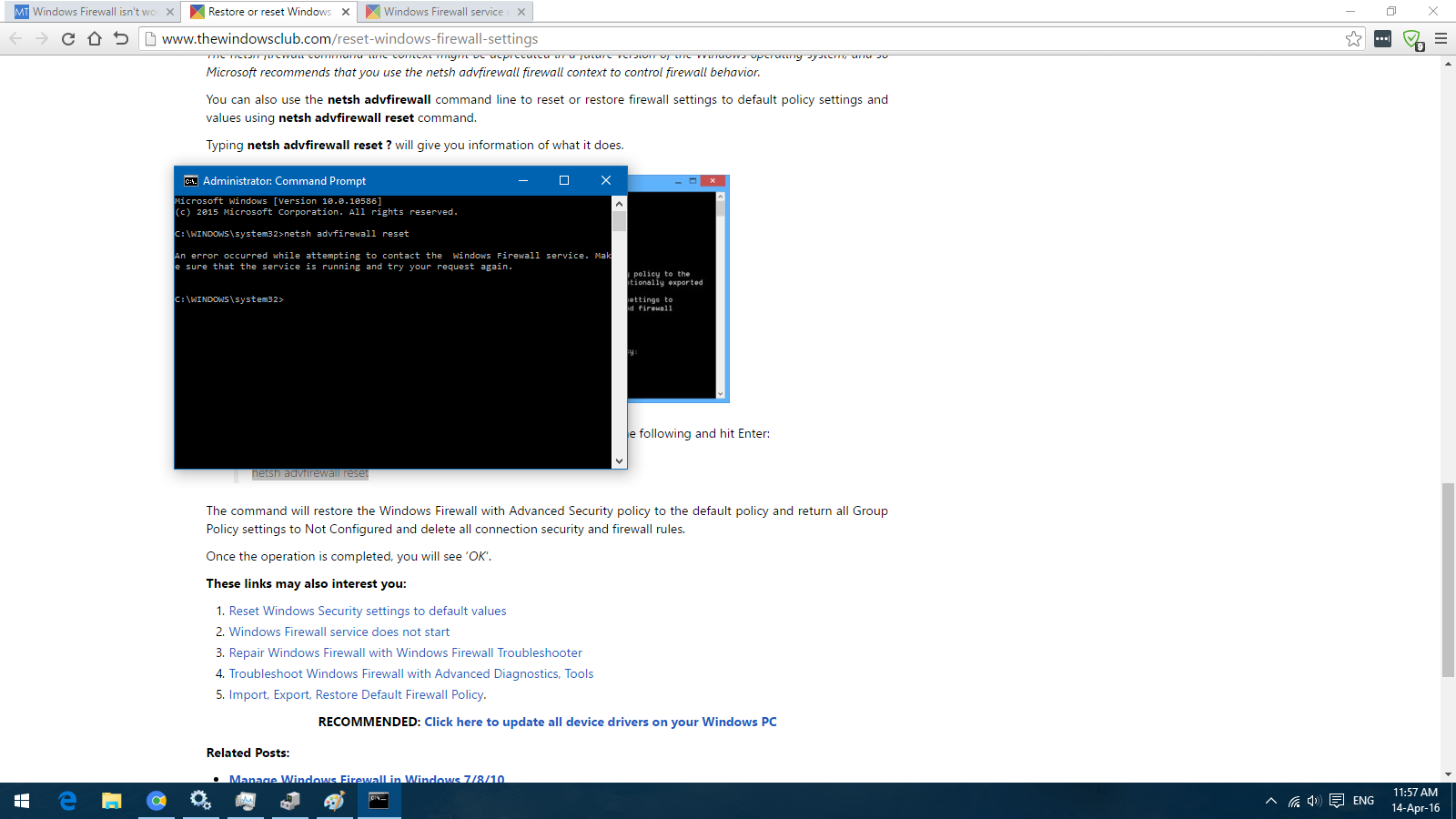Click the web page scrollbar thumb

1448,581
